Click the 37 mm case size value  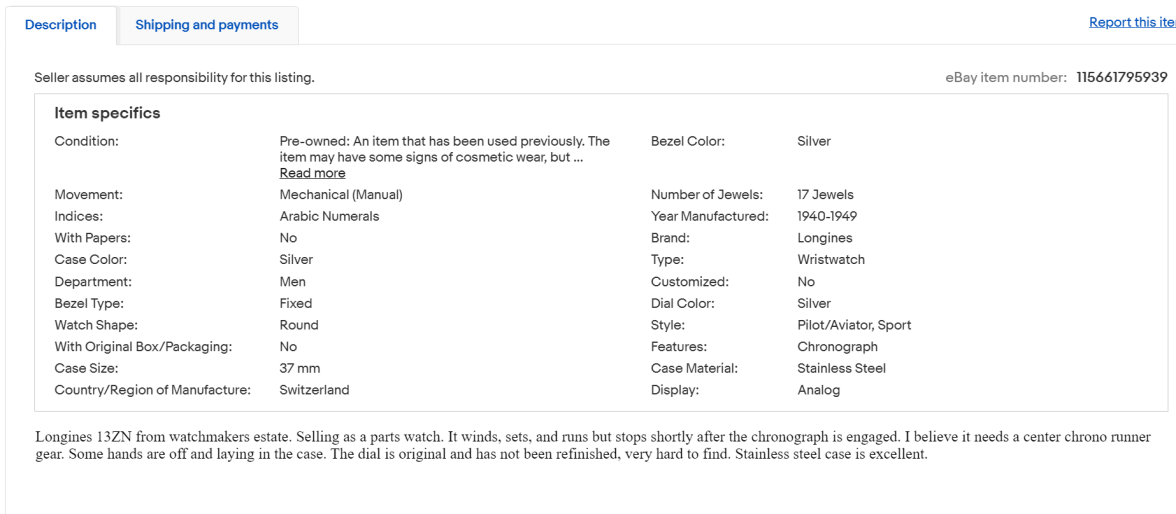pos(300,368)
